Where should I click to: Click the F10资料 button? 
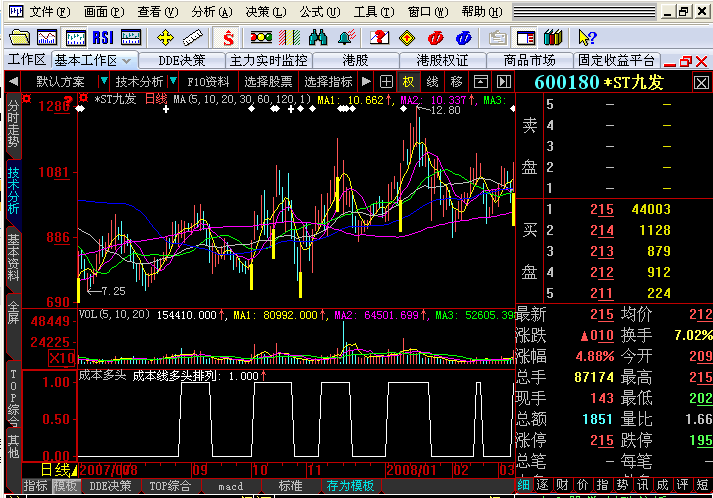point(208,82)
